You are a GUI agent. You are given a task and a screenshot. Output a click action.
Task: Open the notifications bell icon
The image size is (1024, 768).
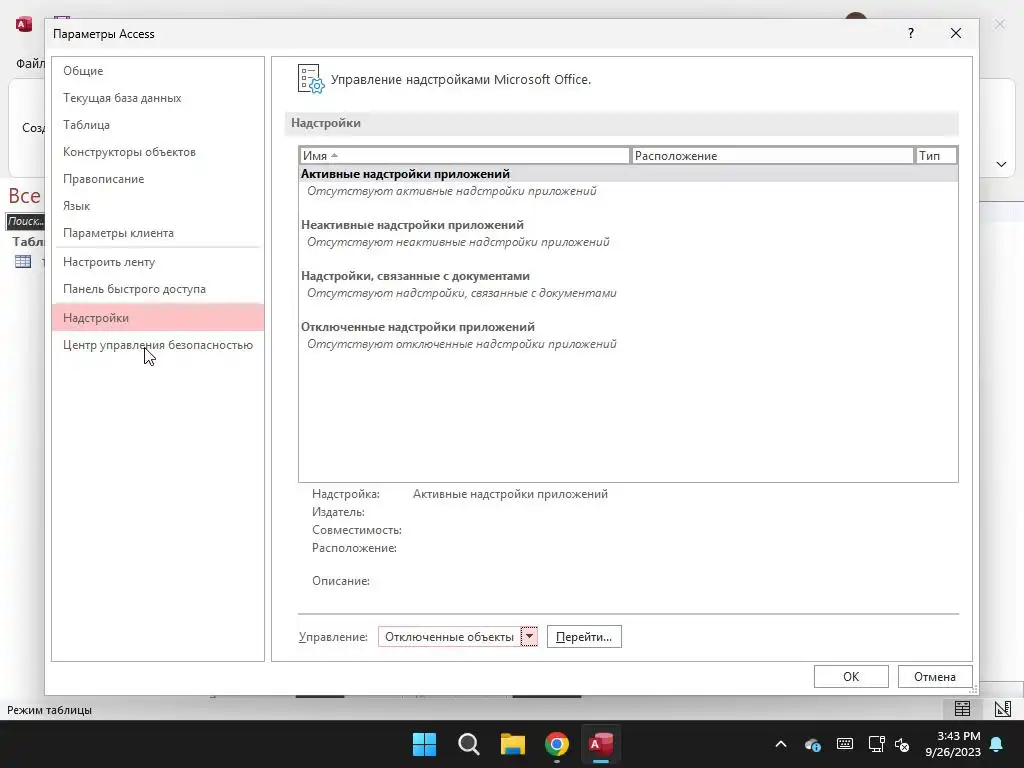click(x=997, y=744)
